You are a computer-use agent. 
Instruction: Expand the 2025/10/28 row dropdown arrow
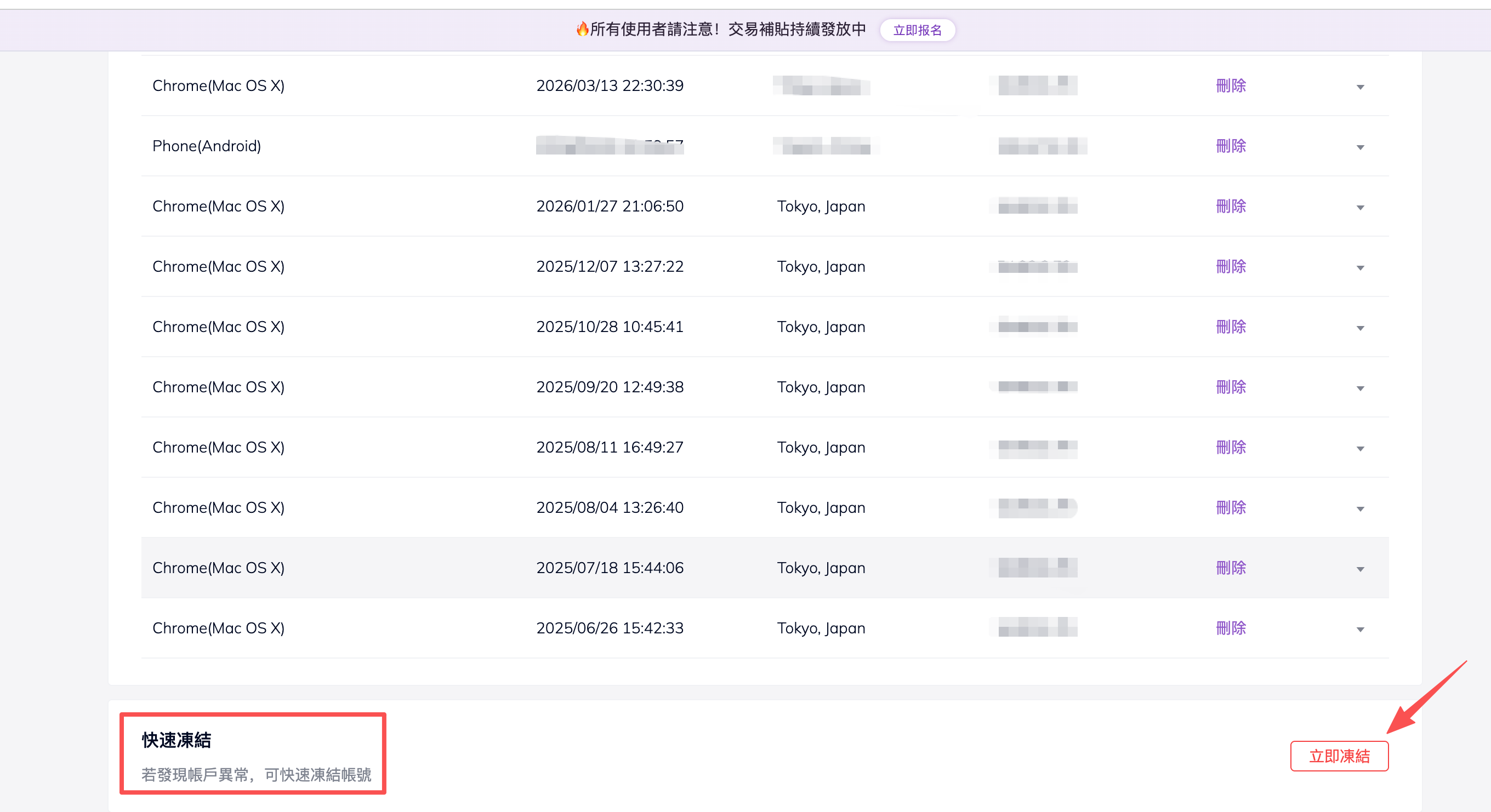click(x=1360, y=329)
